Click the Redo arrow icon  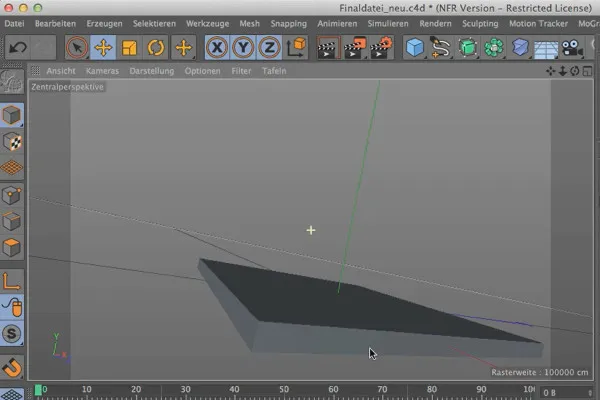[x=43, y=47]
